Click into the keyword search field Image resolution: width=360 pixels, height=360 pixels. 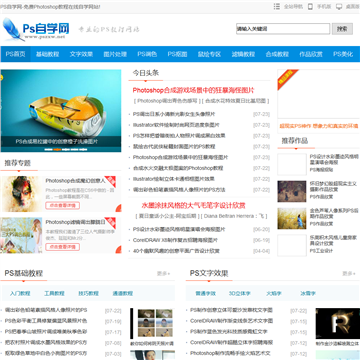(x=283, y=29)
